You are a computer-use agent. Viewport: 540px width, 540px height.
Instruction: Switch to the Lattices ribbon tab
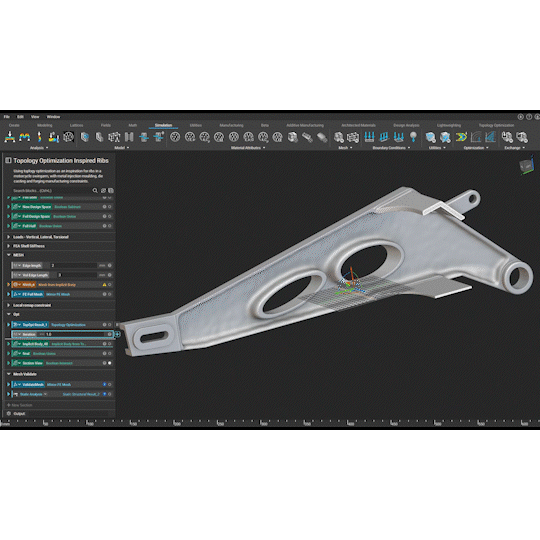point(76,125)
